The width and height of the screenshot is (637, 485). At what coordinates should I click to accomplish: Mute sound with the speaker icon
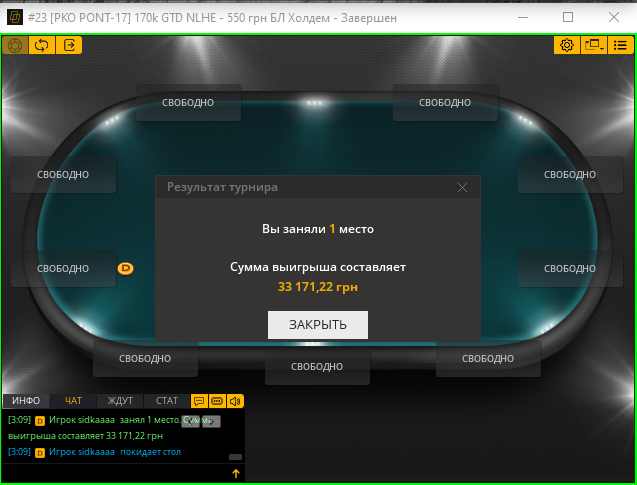[235, 401]
